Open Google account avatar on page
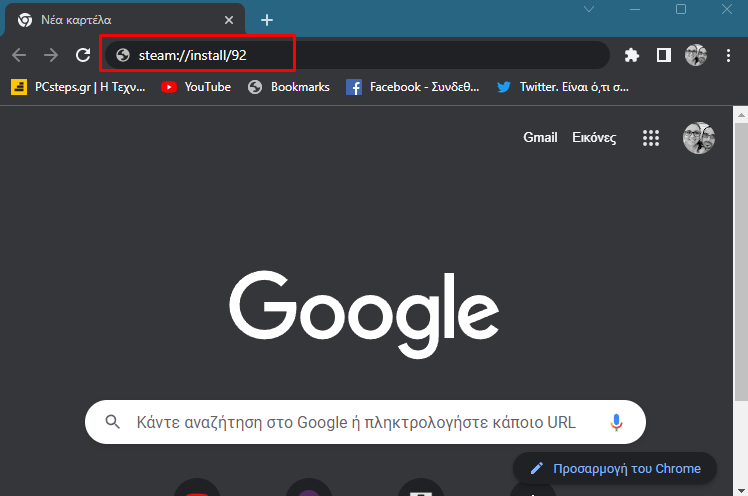This screenshot has width=748, height=496. pos(699,138)
